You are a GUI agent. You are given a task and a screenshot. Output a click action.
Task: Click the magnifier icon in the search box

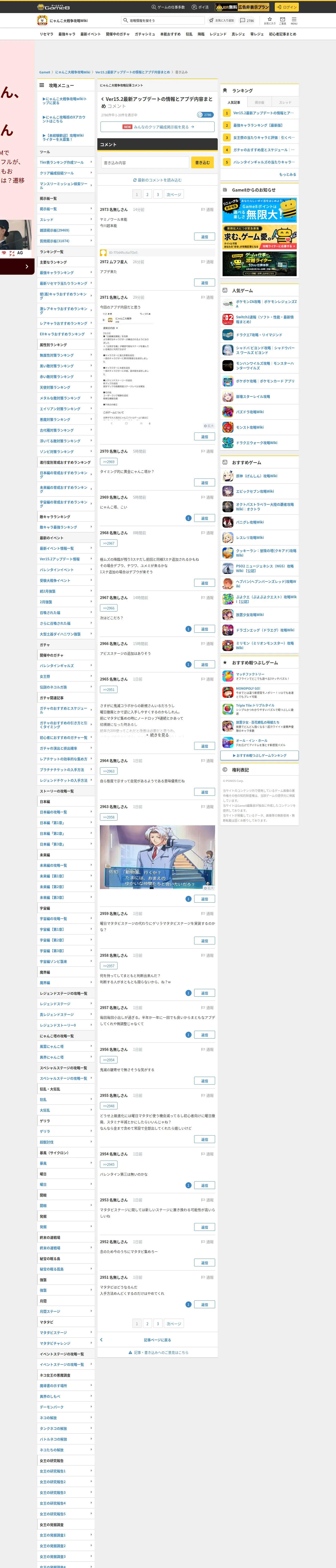126,21
